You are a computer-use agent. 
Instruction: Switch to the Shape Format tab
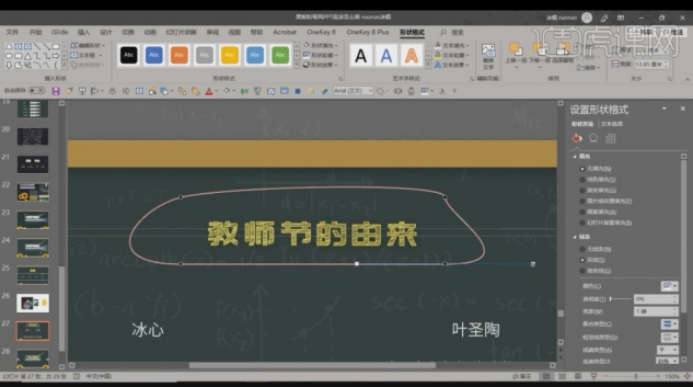[x=412, y=32]
